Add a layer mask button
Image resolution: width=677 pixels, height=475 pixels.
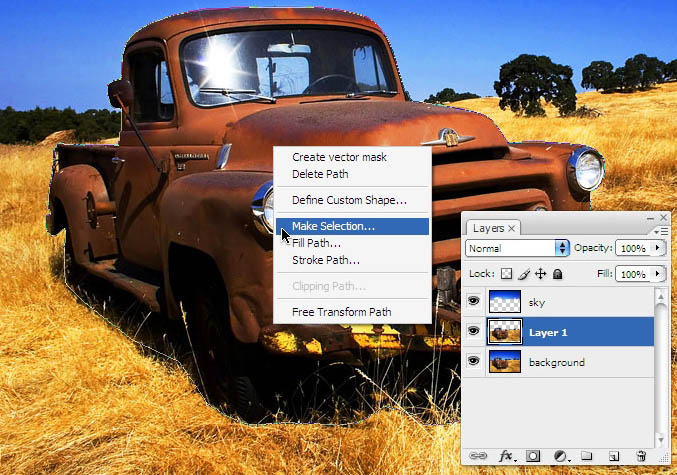533,456
